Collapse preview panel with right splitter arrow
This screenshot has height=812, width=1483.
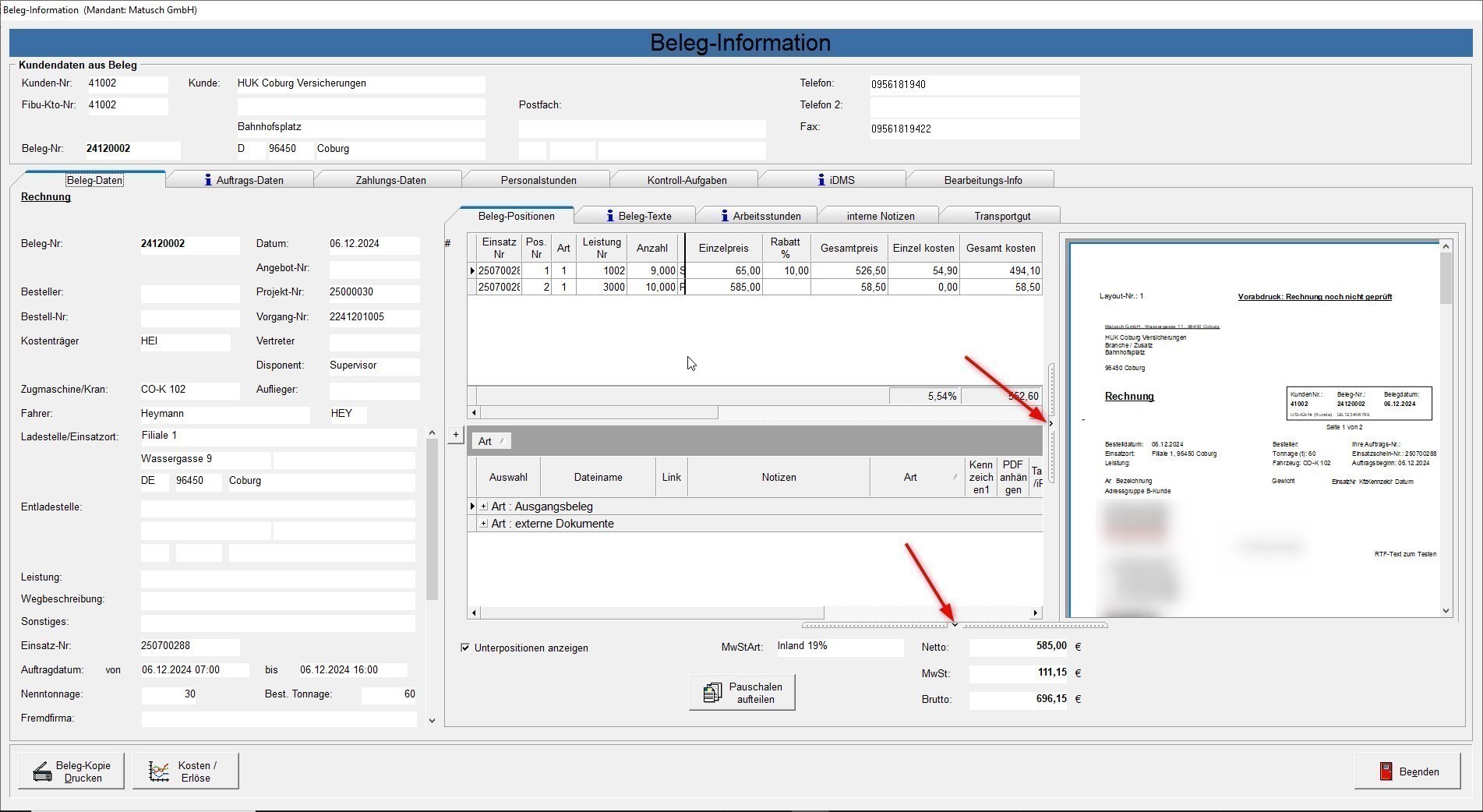point(1050,424)
